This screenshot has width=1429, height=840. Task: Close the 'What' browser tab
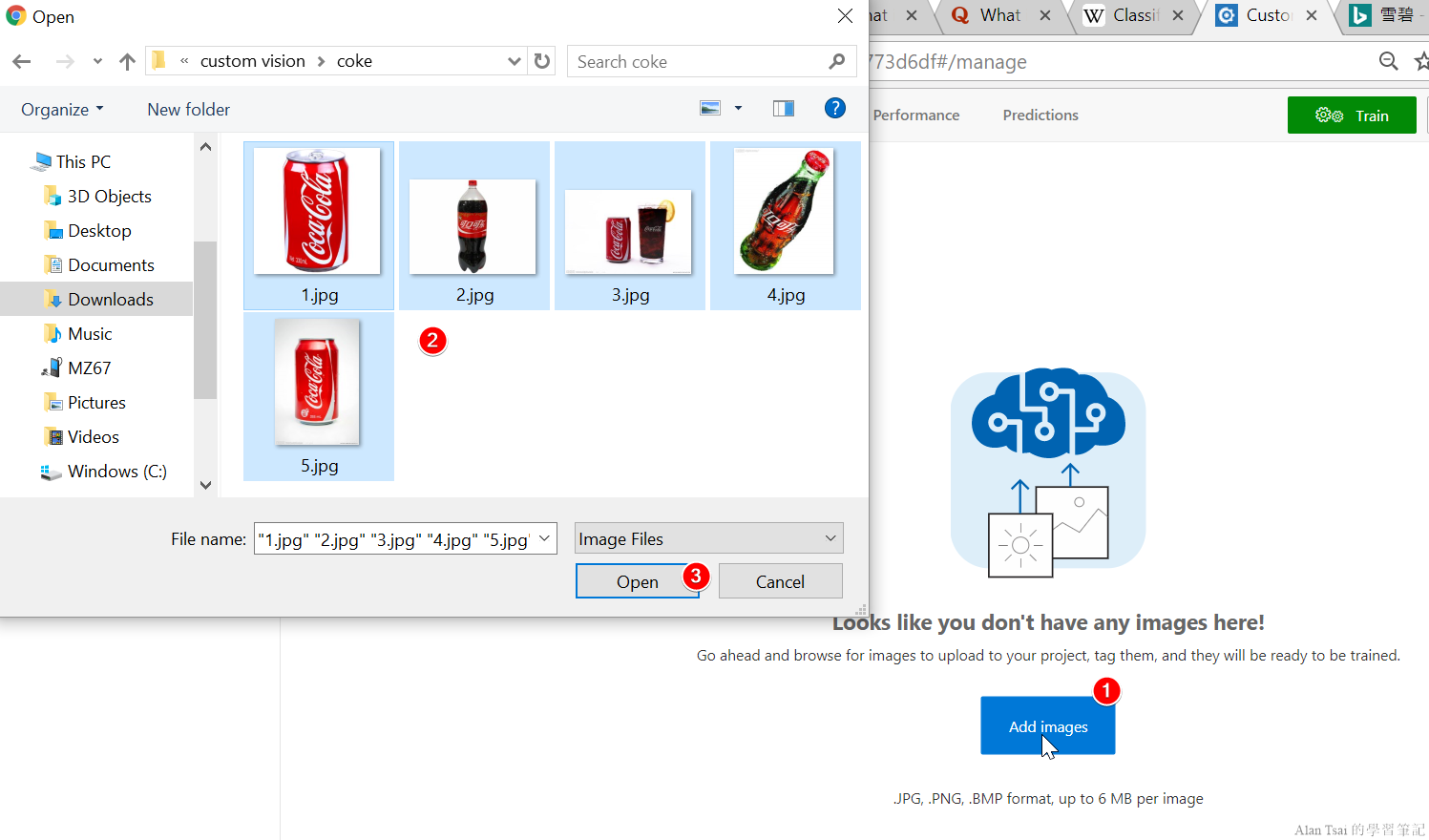tap(1045, 15)
